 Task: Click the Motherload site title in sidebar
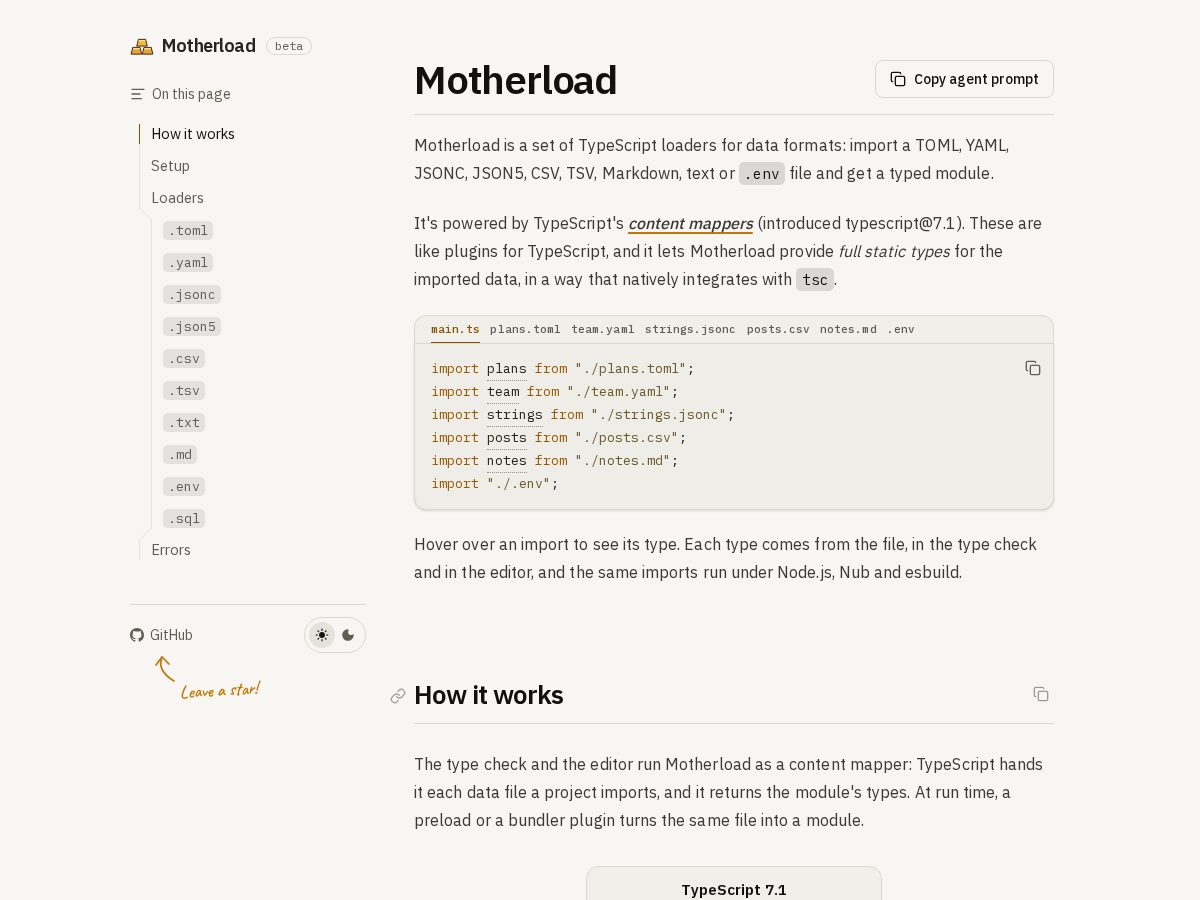(209, 46)
